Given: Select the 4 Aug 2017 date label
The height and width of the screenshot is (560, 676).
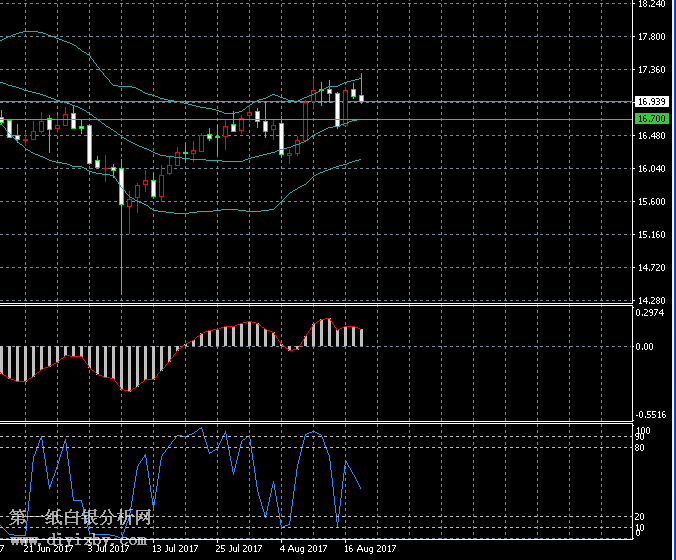Looking at the screenshot, I should [304, 548].
